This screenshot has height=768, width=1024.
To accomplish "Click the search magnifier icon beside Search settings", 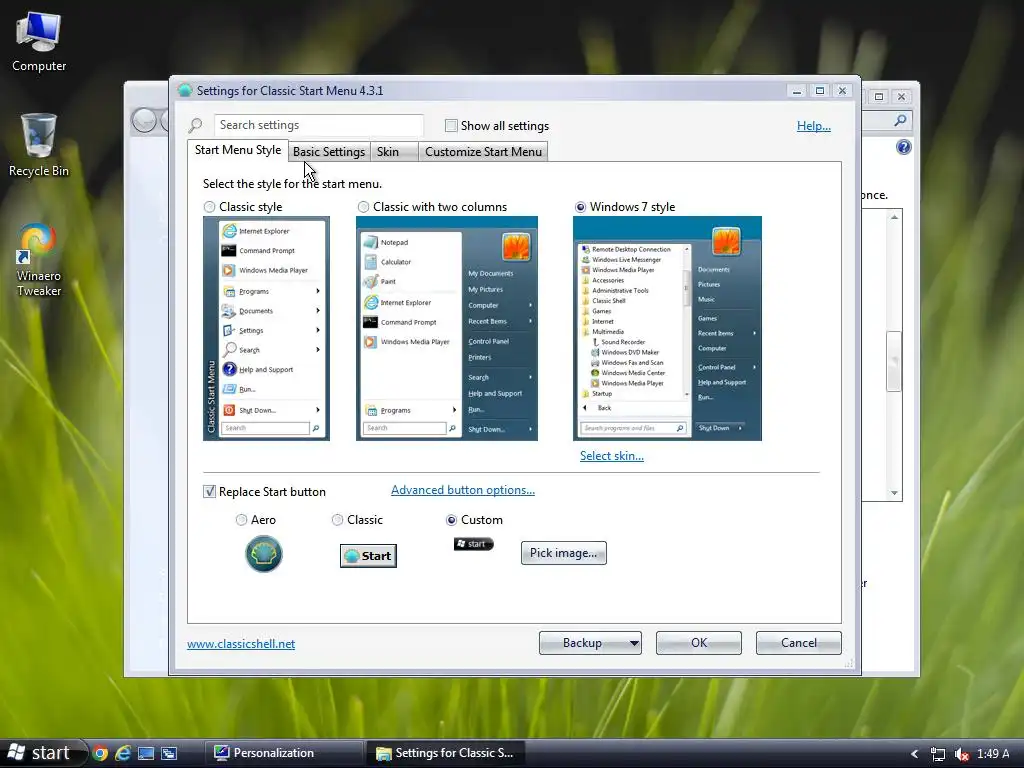I will tap(195, 125).
